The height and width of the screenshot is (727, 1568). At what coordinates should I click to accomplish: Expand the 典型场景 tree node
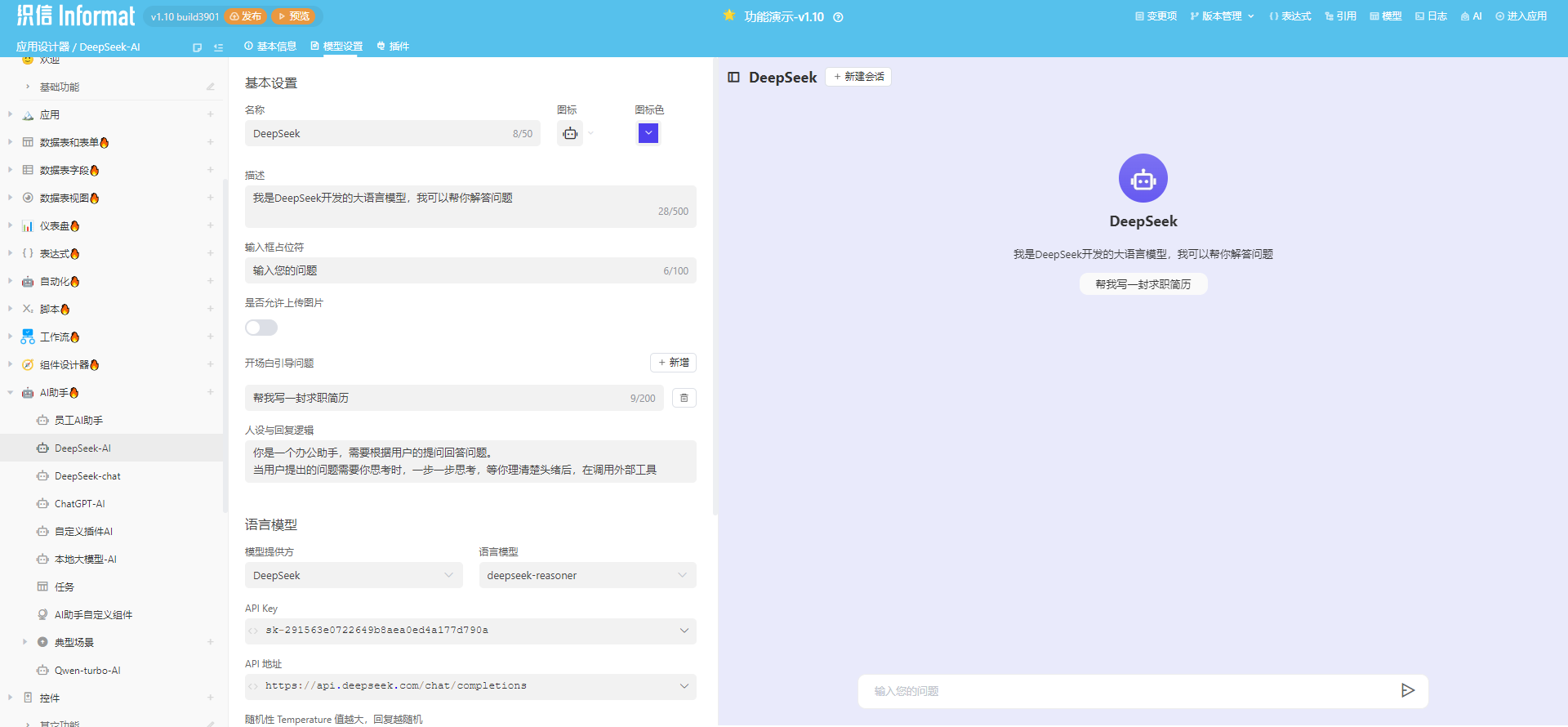24,642
